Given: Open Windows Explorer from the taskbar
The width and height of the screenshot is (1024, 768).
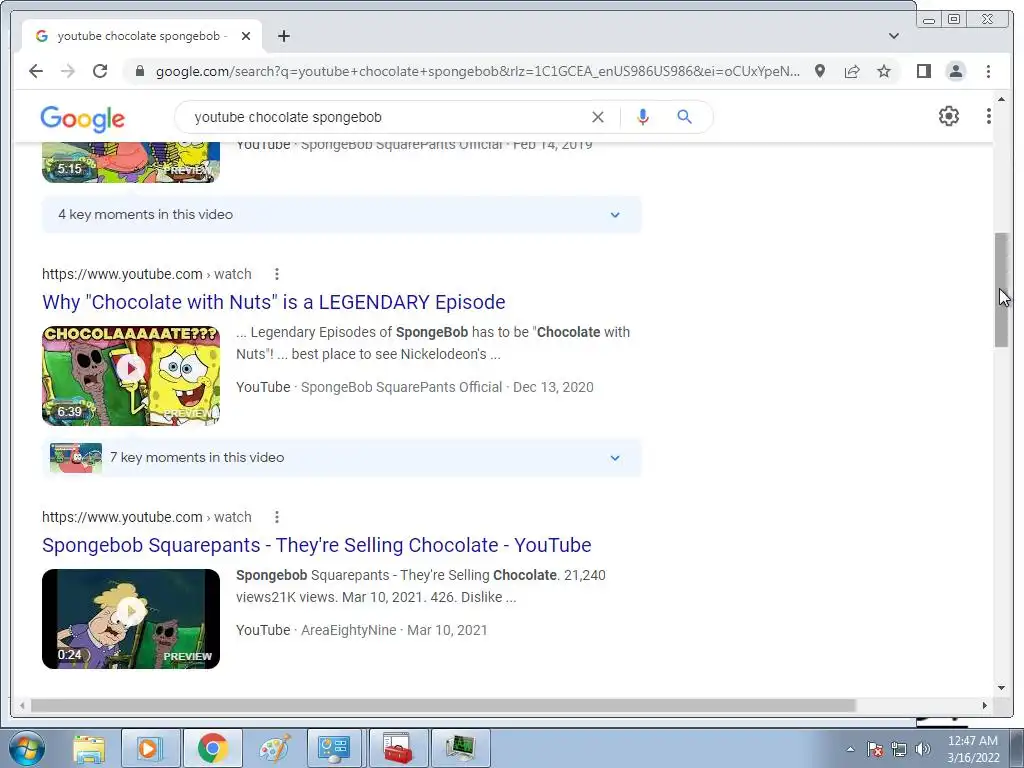Looking at the screenshot, I should click(x=89, y=748).
